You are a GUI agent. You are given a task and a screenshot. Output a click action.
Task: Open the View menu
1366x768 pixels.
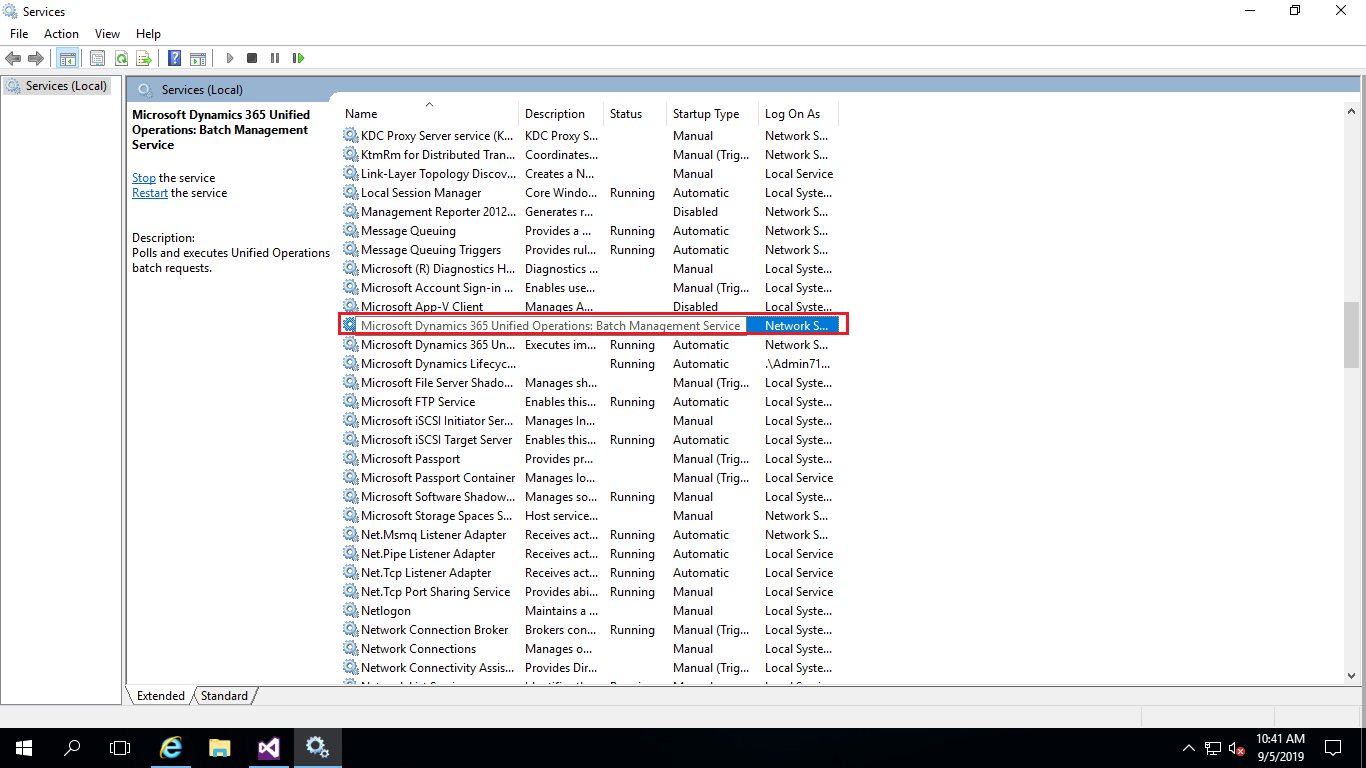coord(107,34)
